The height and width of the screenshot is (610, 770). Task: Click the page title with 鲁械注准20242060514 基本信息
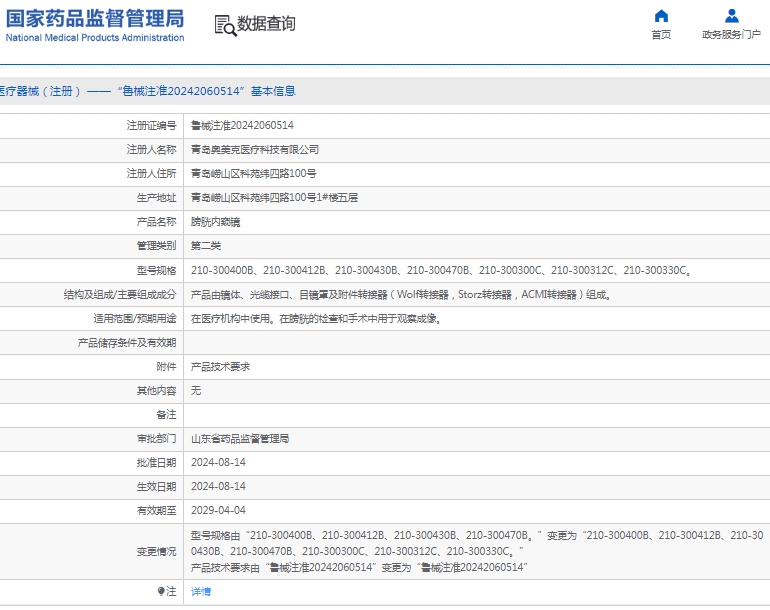(148, 91)
